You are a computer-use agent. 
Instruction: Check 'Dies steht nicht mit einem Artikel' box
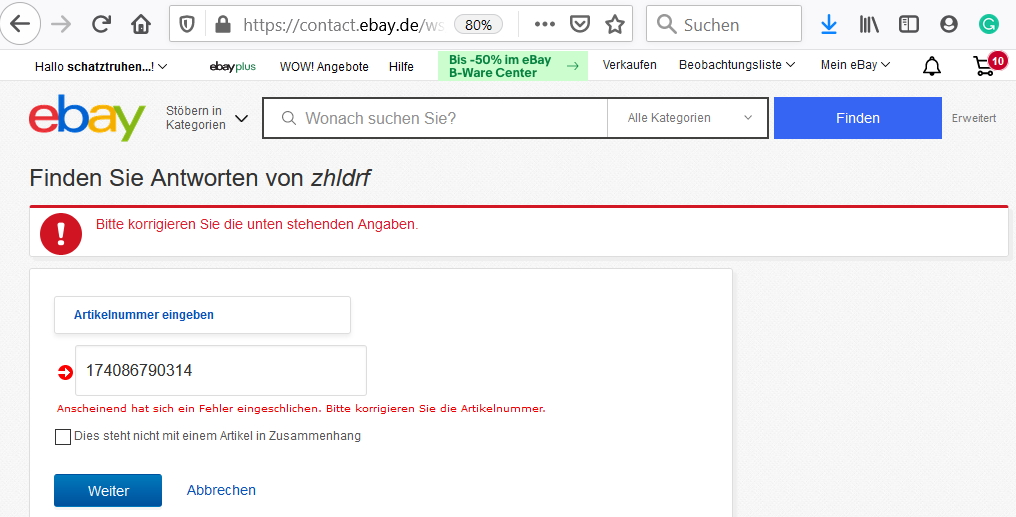pyautogui.click(x=63, y=437)
